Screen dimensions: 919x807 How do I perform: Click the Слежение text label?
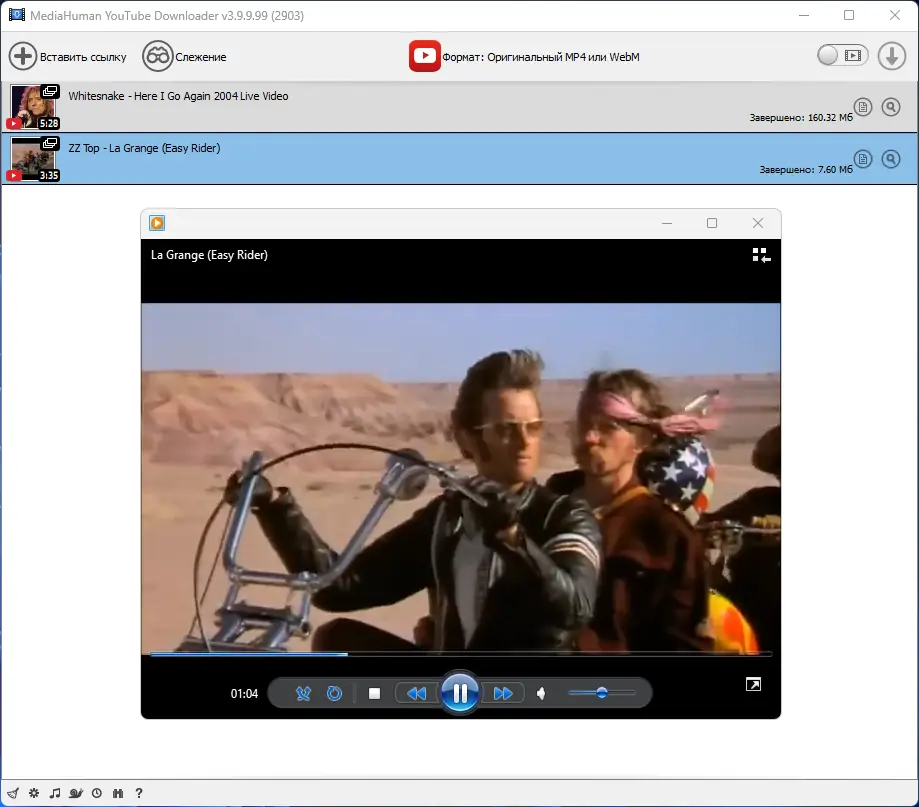point(200,57)
